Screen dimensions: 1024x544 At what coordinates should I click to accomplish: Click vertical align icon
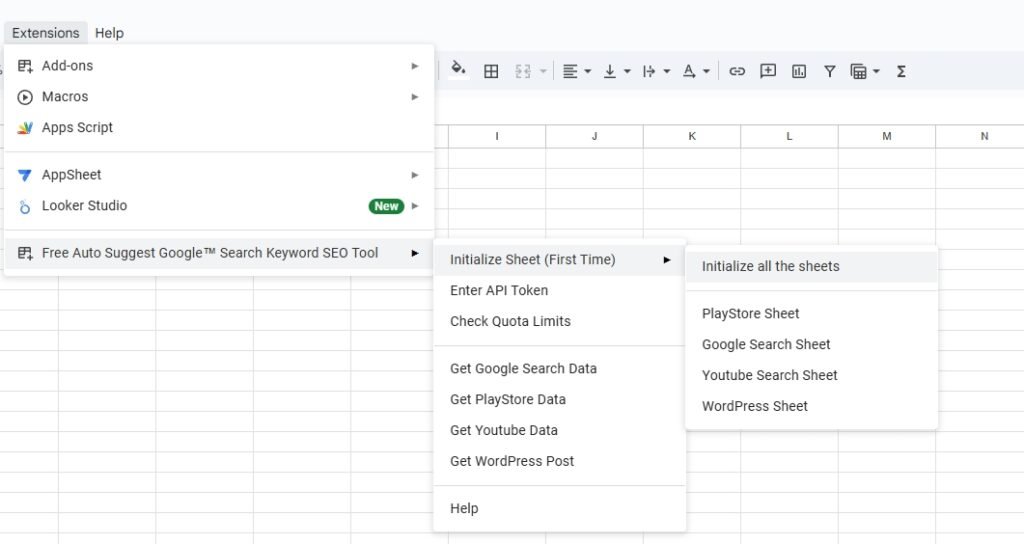click(609, 71)
